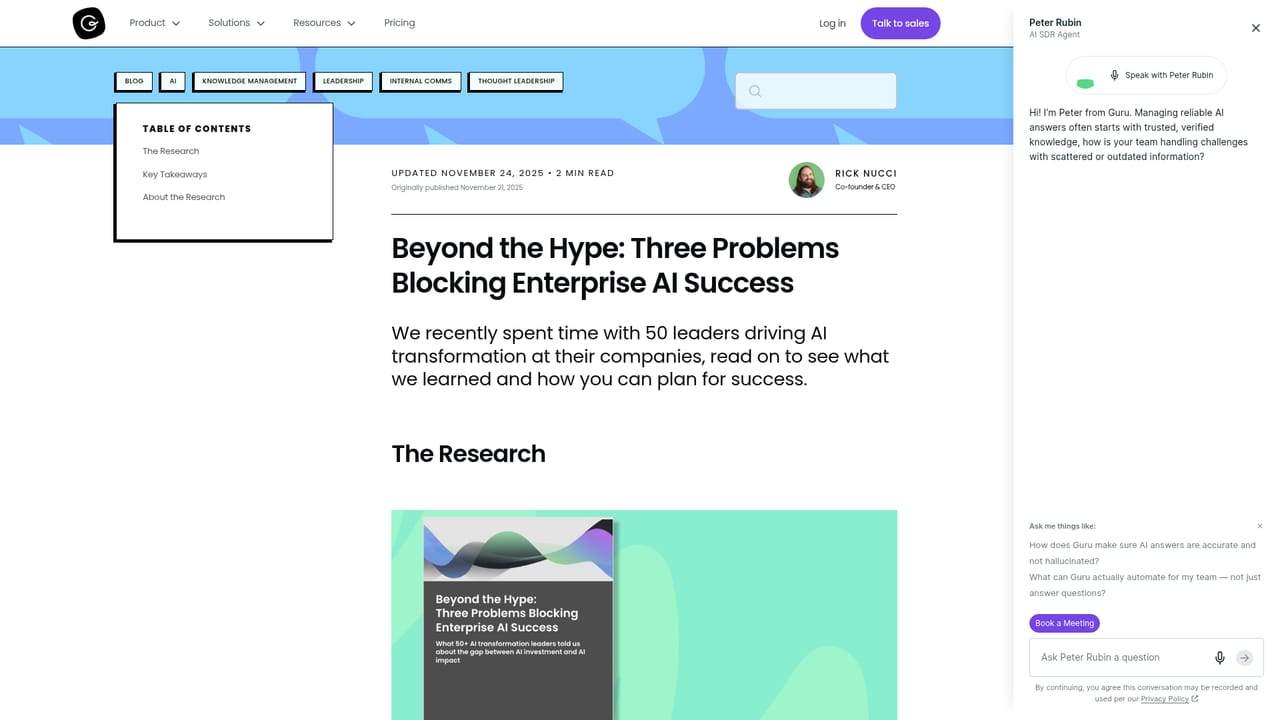Click the 'The Research' section heading
The width and height of the screenshot is (1280, 720).
click(468, 454)
